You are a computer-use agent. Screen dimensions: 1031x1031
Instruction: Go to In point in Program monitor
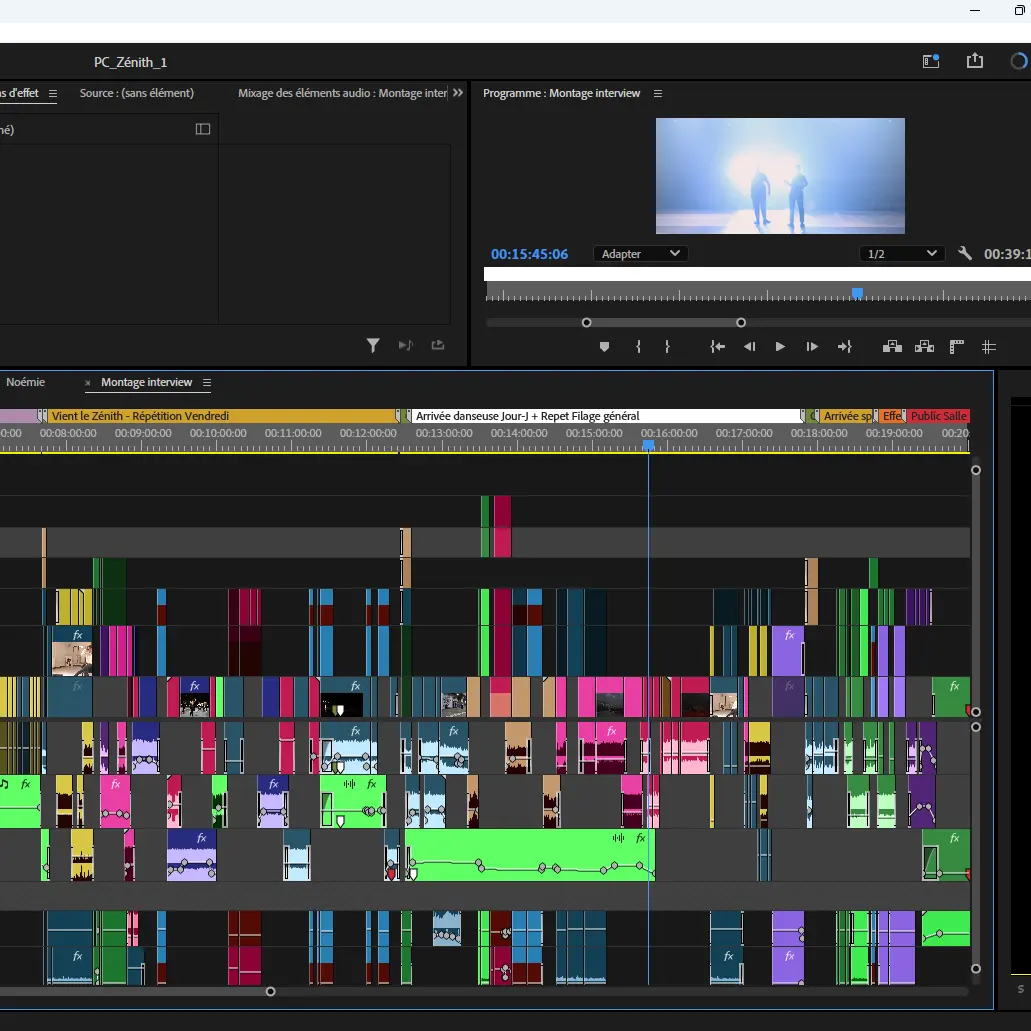pyautogui.click(x=717, y=347)
